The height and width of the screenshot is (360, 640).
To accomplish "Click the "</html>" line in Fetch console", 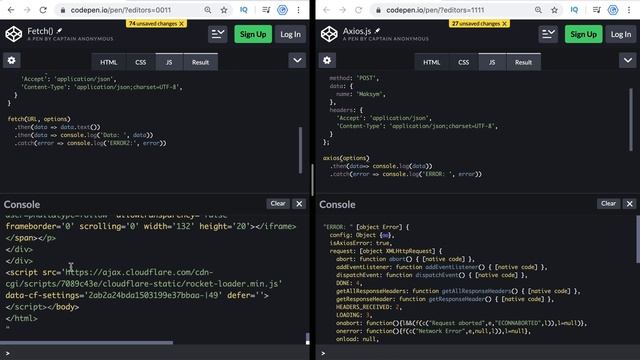I will click(22, 318).
